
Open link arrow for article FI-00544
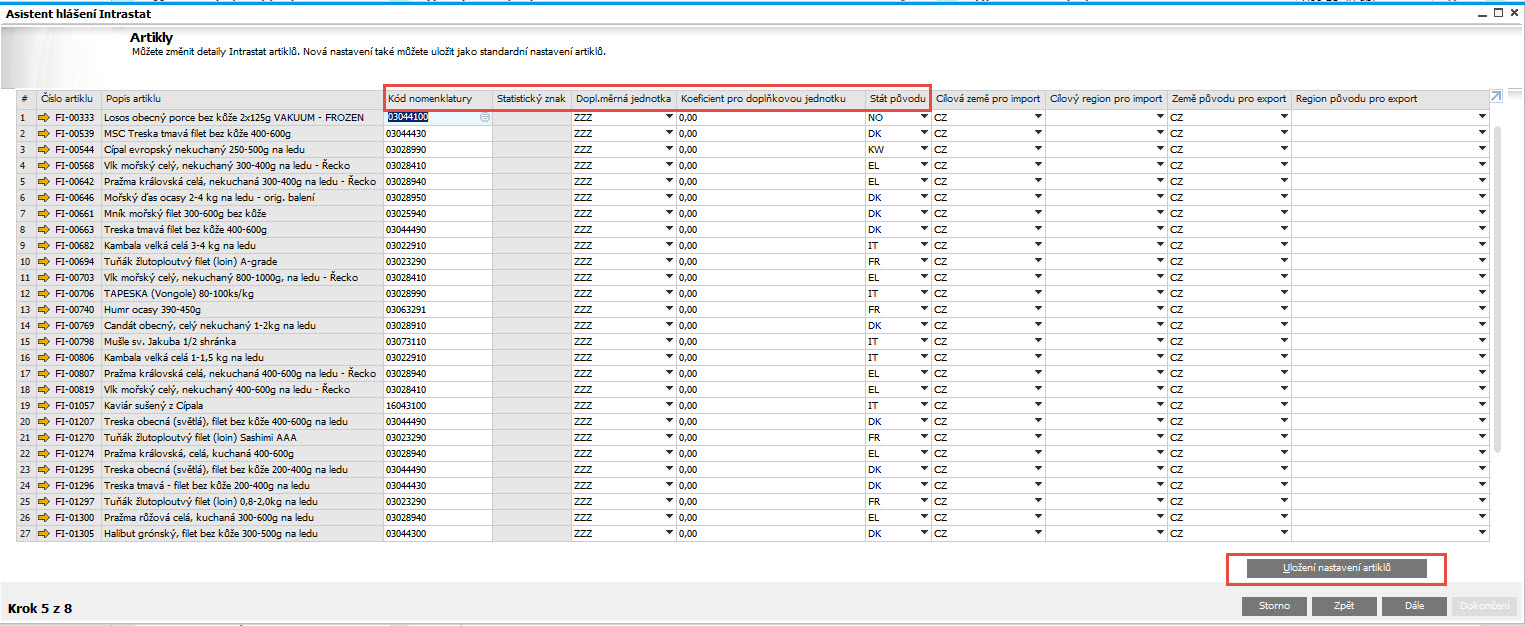coord(45,149)
